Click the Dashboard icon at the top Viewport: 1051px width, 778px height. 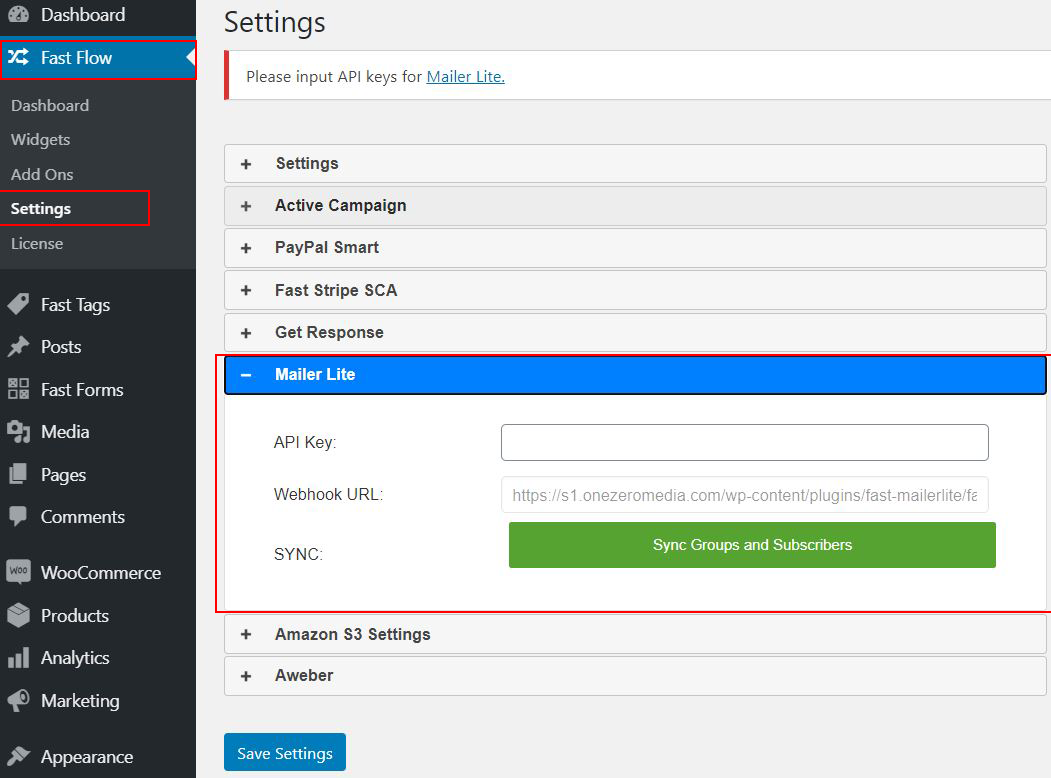pyautogui.click(x=18, y=15)
